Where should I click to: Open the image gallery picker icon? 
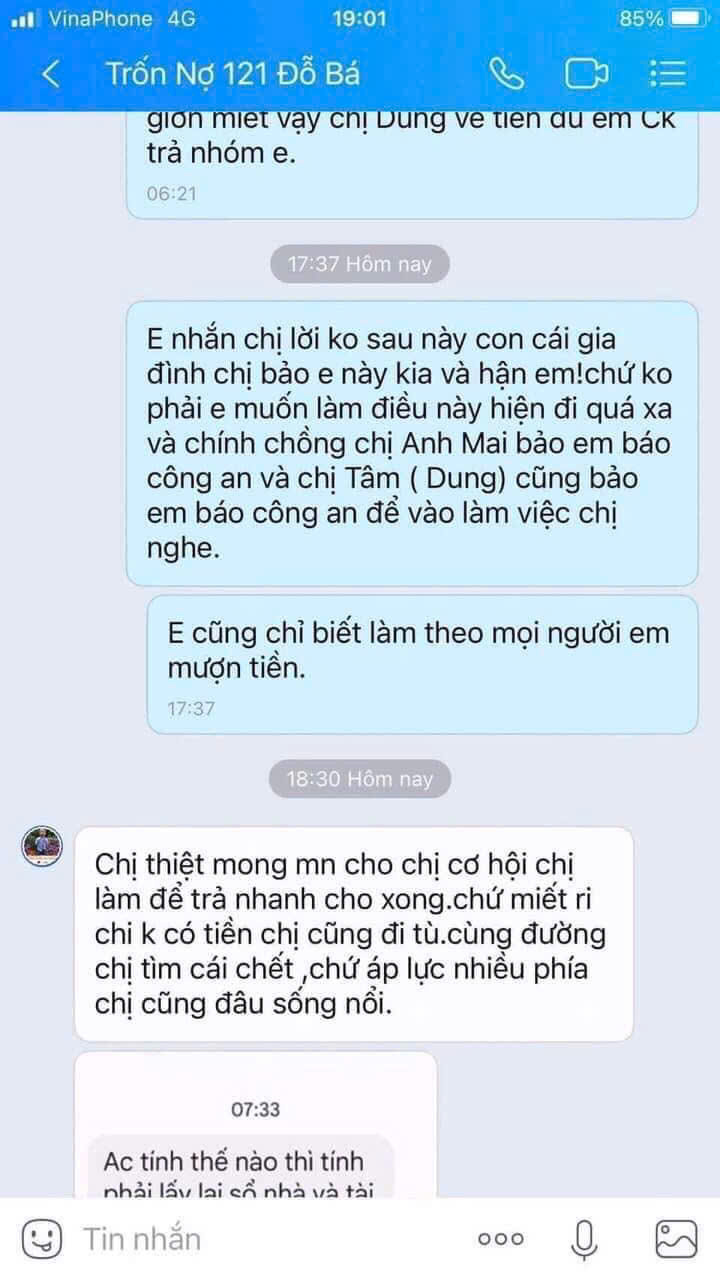click(676, 1240)
